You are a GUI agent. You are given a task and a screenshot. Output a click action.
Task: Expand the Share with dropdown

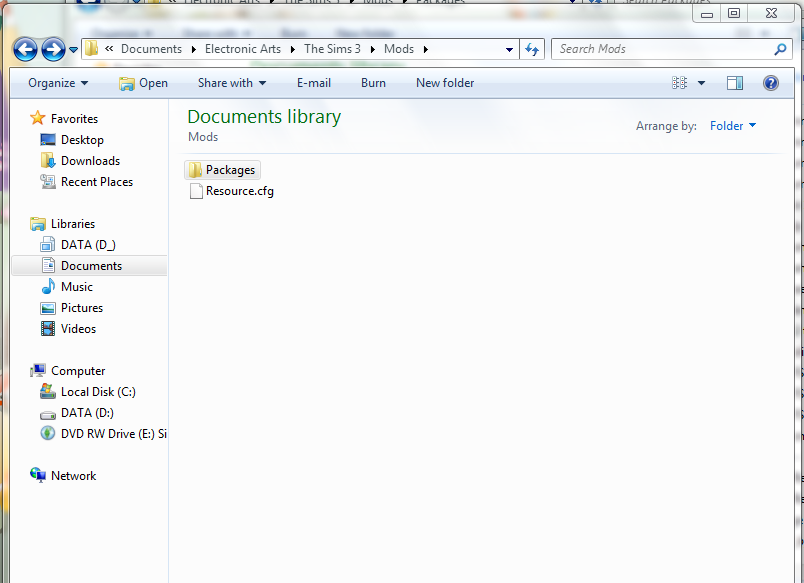coord(232,83)
